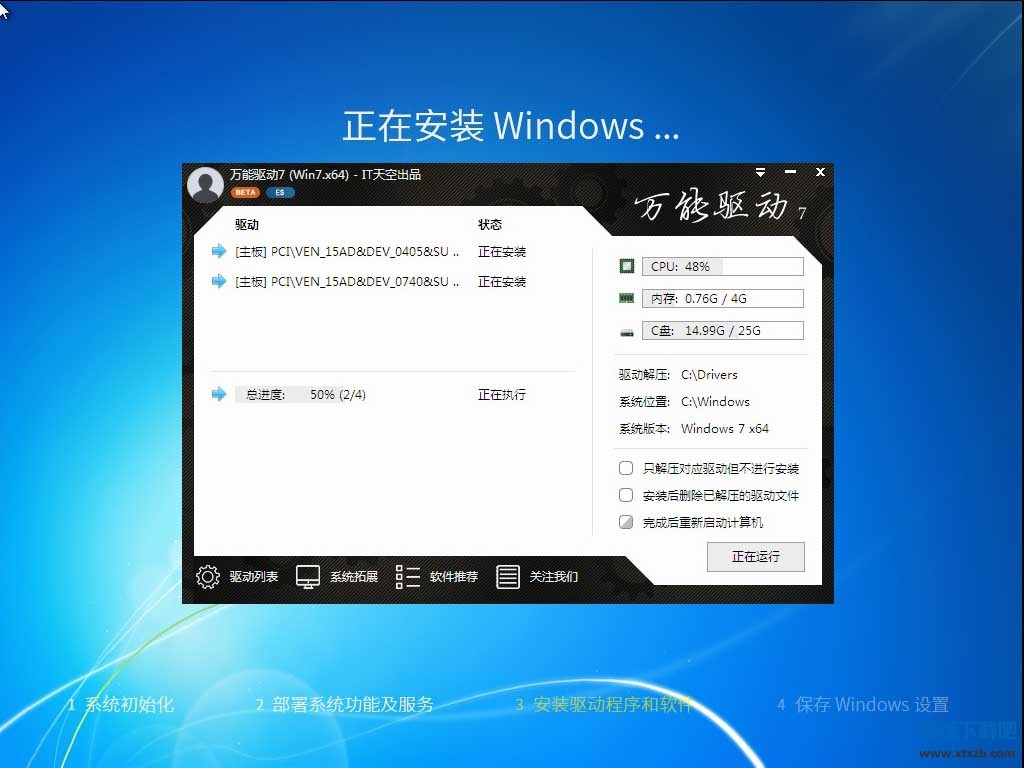
Task: Expand the first driver entry DEV_0405 arrow
Action: pos(219,252)
